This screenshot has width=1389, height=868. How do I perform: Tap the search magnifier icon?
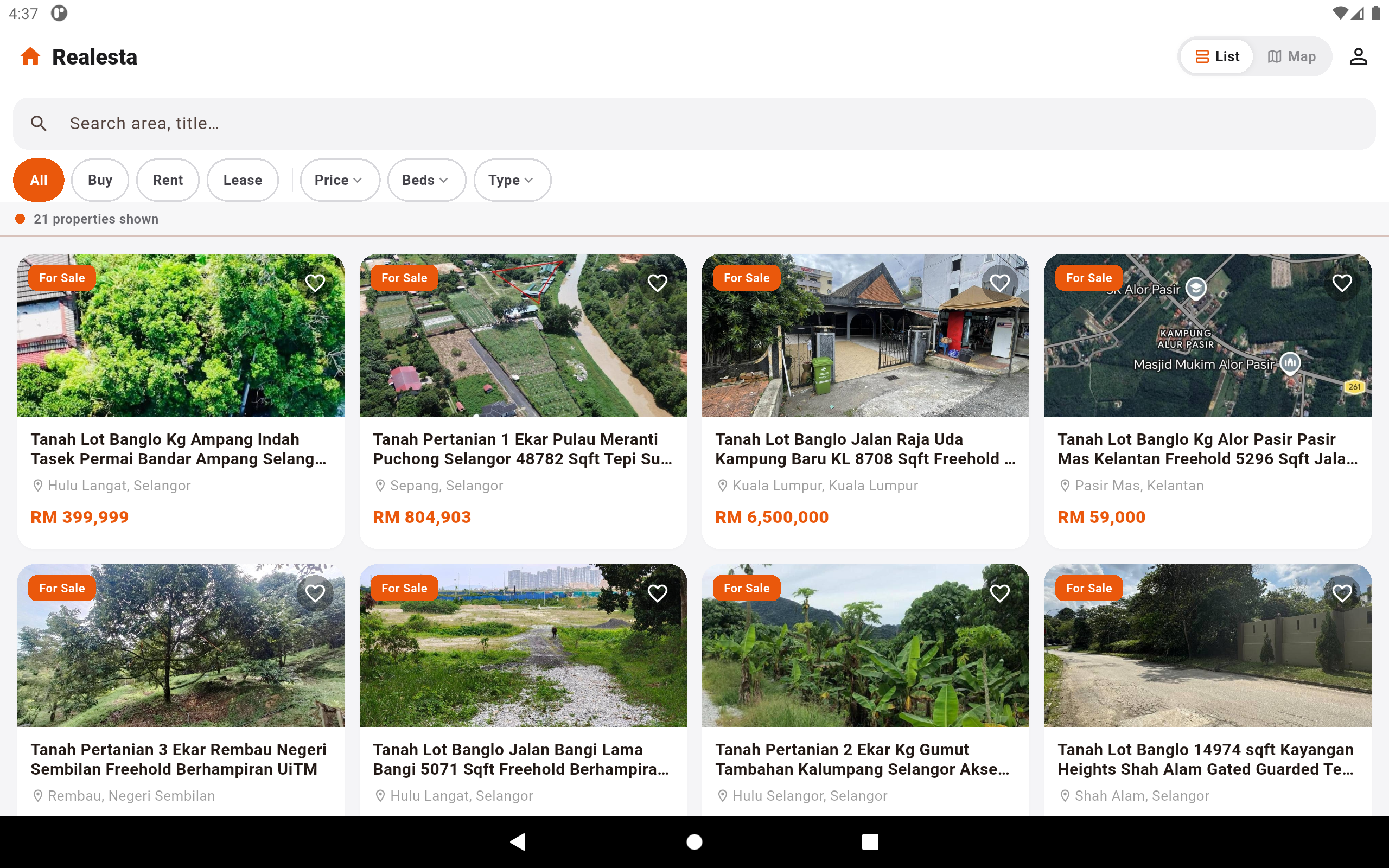39,124
